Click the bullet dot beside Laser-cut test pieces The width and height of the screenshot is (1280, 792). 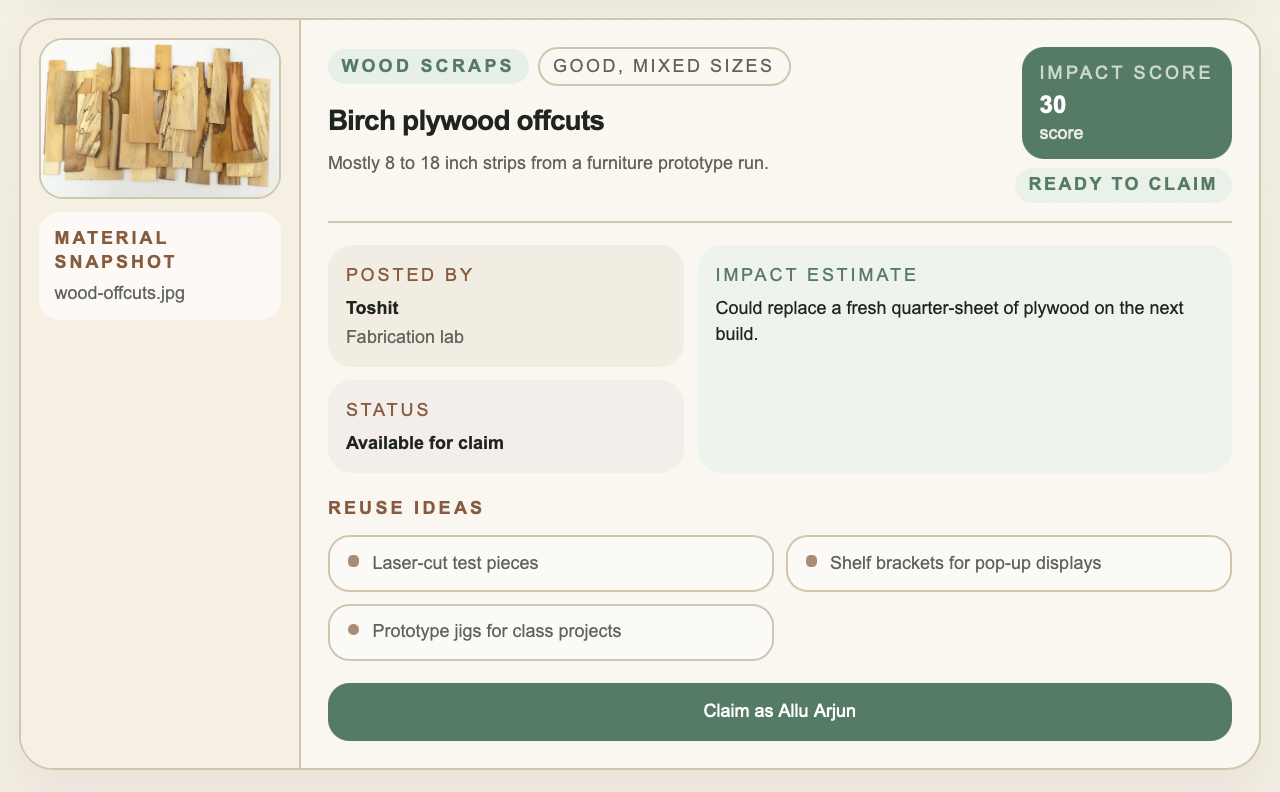[x=353, y=561]
